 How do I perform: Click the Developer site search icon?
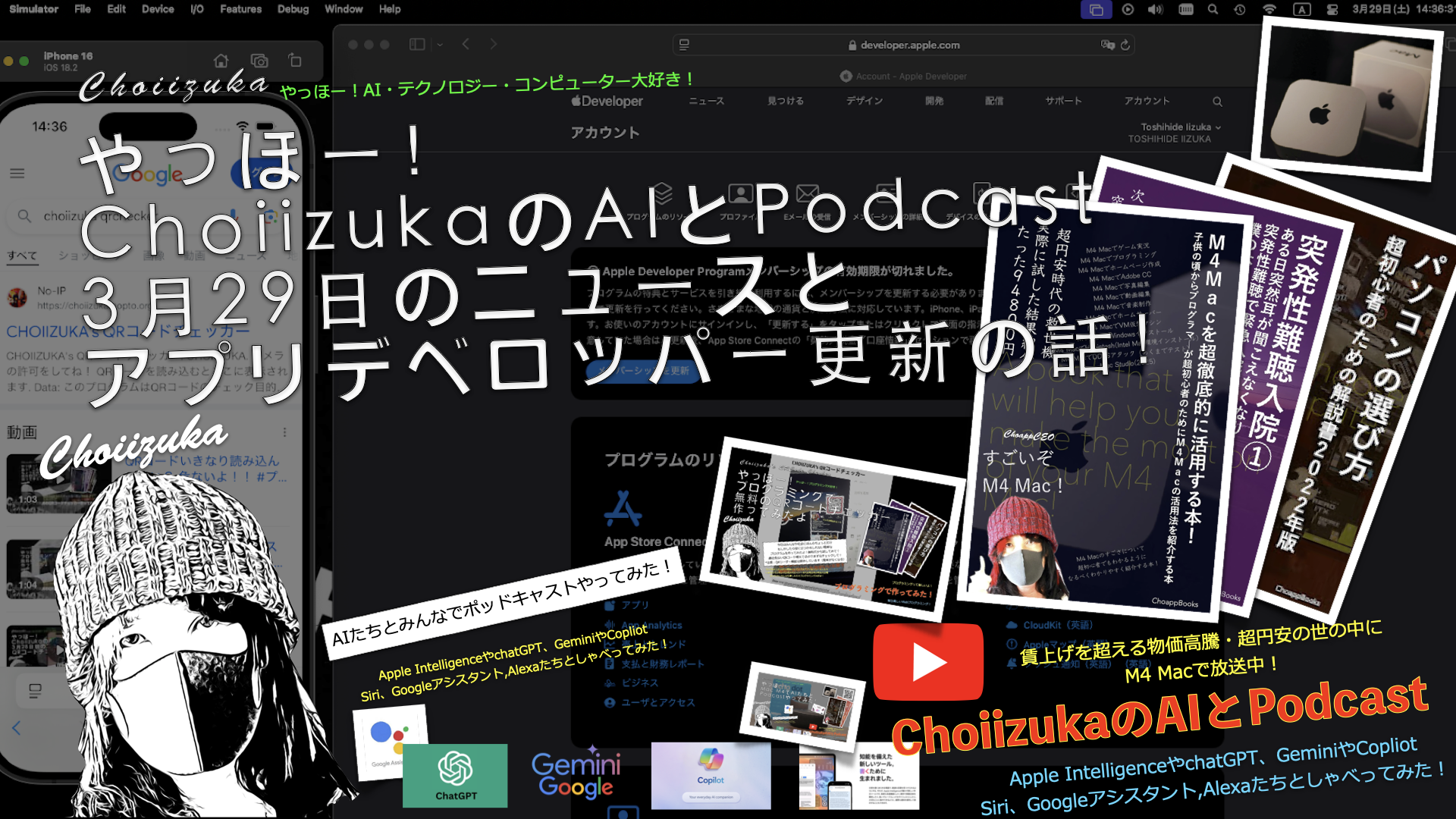[1217, 101]
